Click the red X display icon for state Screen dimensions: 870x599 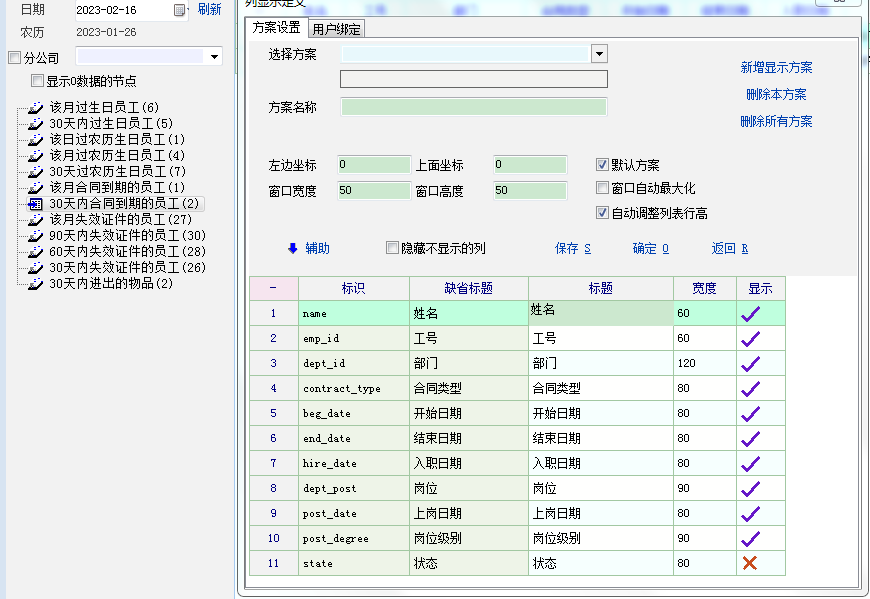750,563
